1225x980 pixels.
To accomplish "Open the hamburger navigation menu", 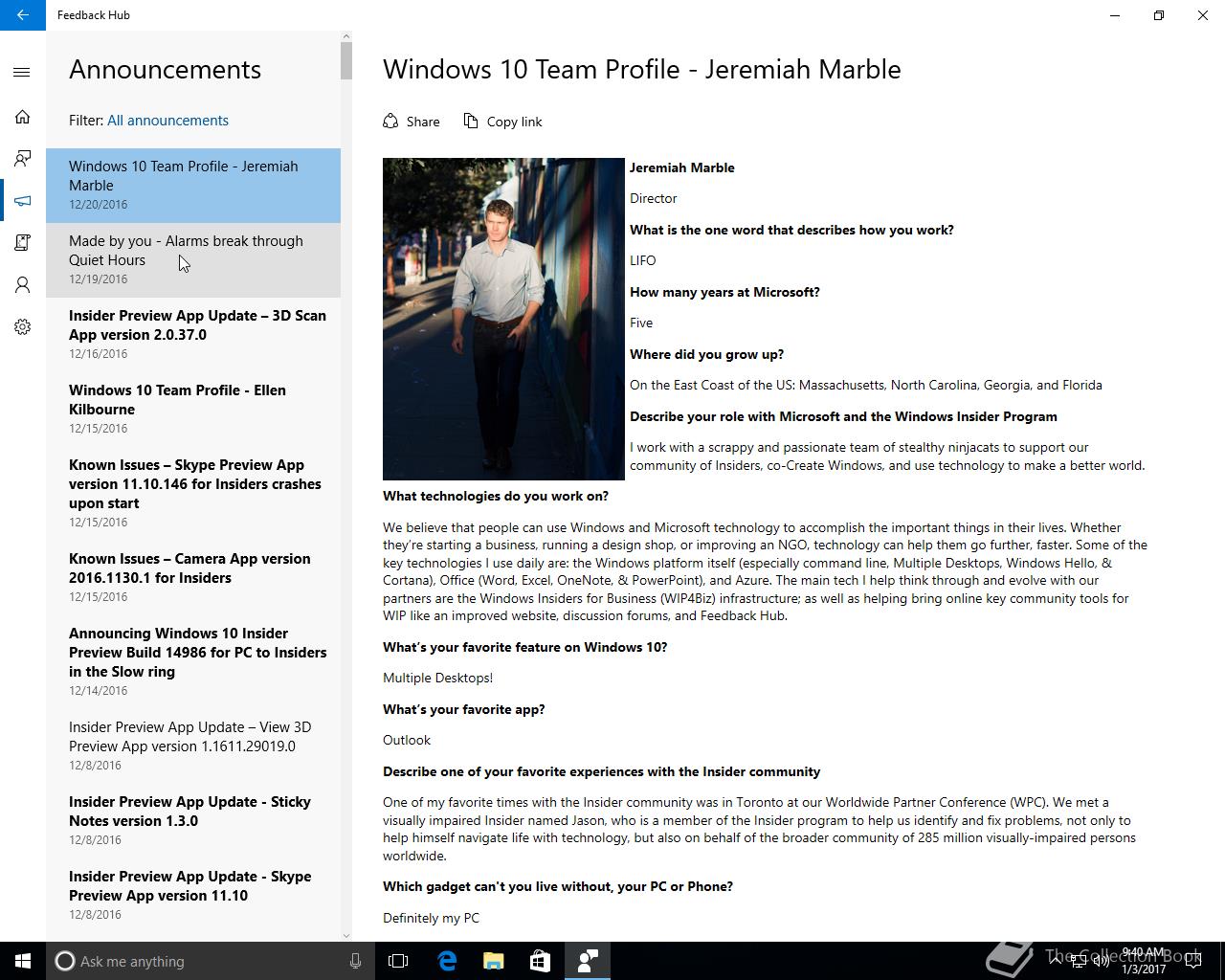I will (22, 73).
